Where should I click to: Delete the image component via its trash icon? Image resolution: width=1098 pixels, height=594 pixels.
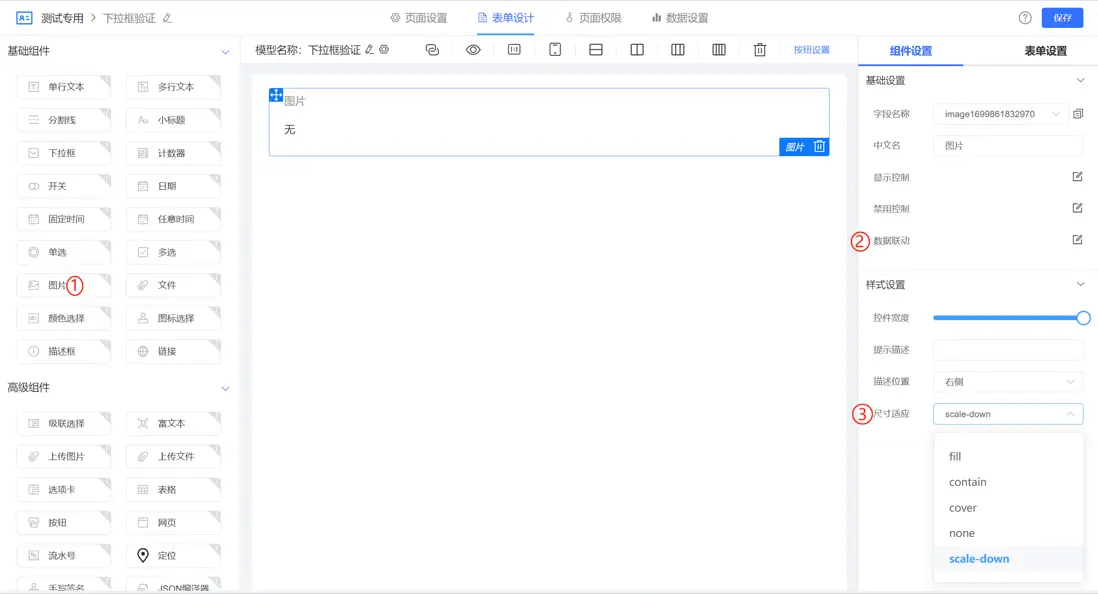pos(820,147)
